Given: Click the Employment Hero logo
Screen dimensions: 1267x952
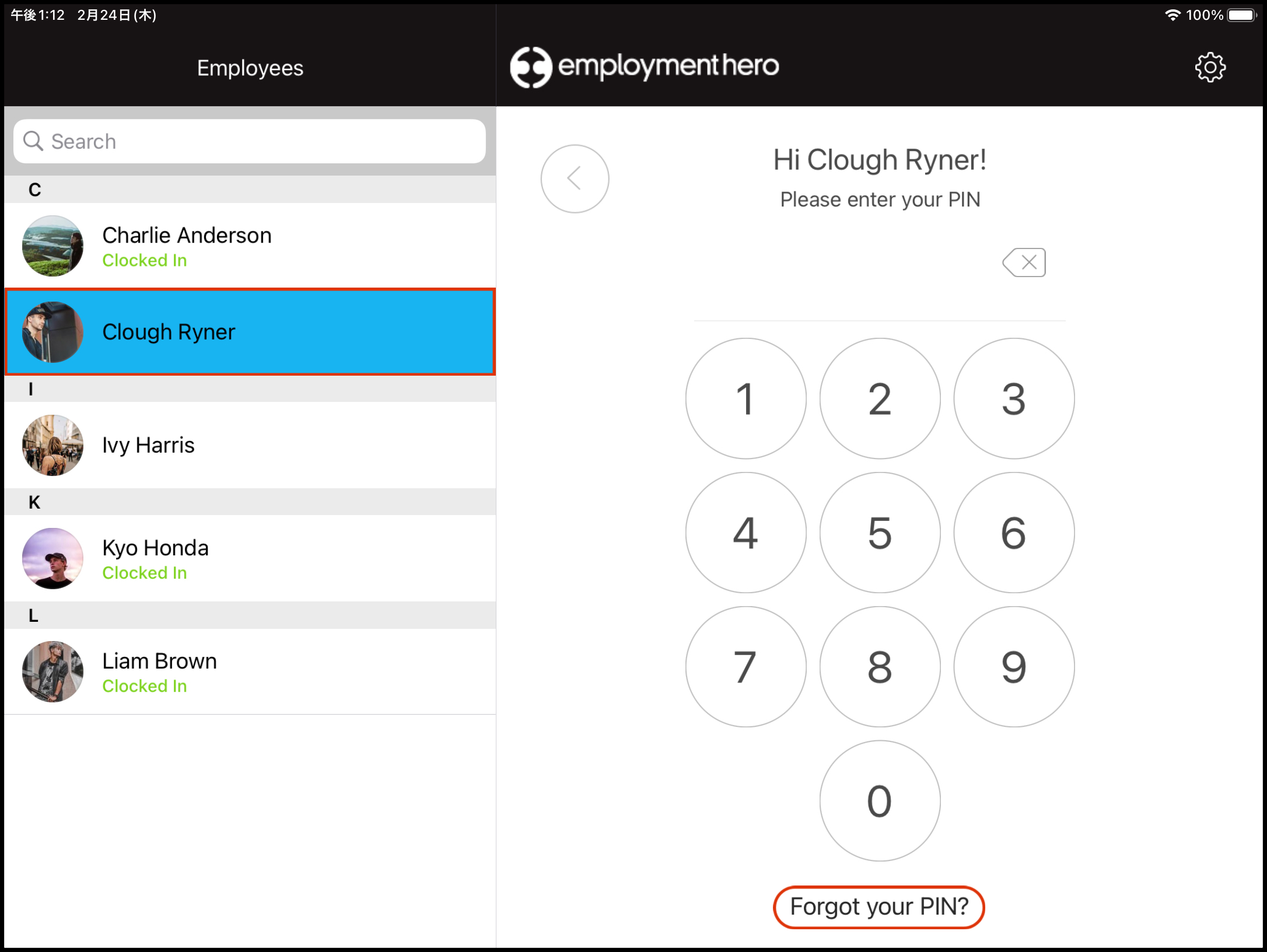Looking at the screenshot, I should click(x=644, y=66).
